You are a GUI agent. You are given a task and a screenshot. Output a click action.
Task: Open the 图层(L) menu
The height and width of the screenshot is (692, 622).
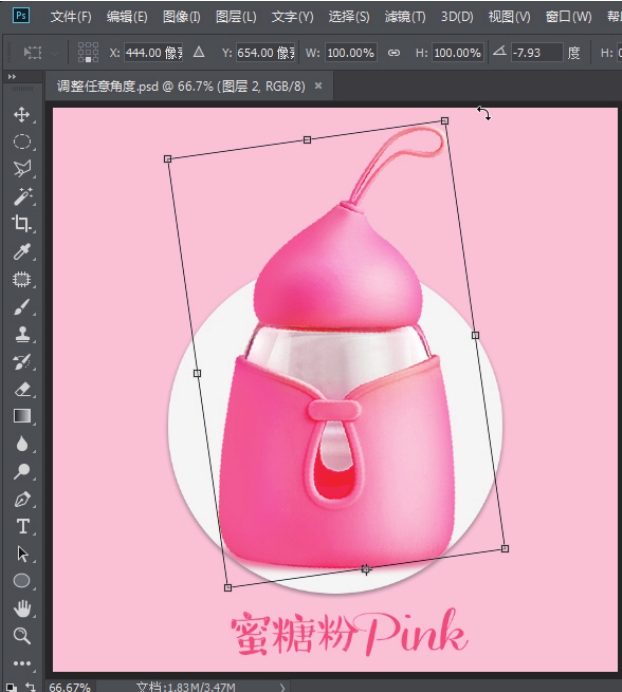coord(236,17)
